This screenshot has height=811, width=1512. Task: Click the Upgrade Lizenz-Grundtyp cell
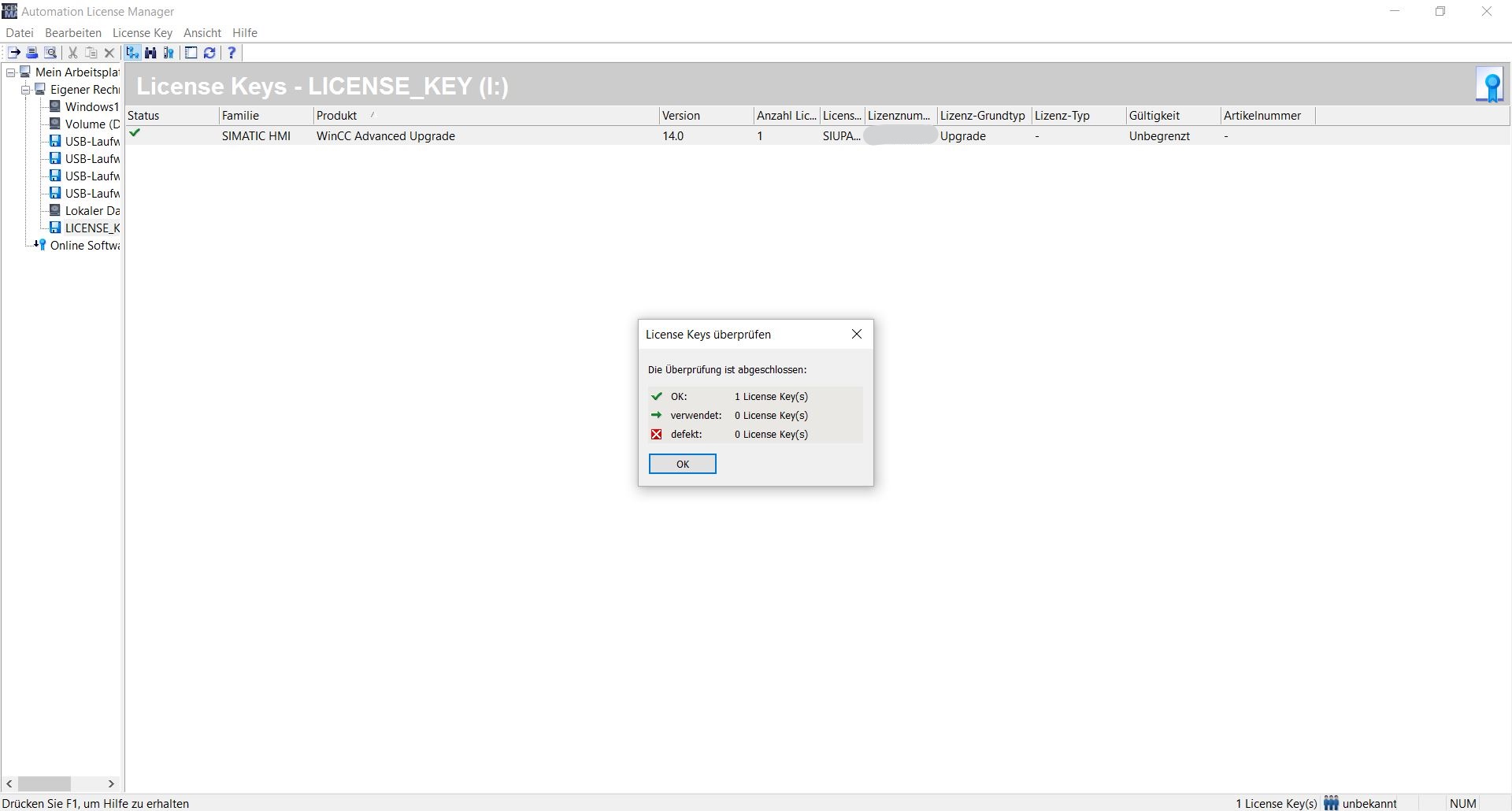click(963, 136)
